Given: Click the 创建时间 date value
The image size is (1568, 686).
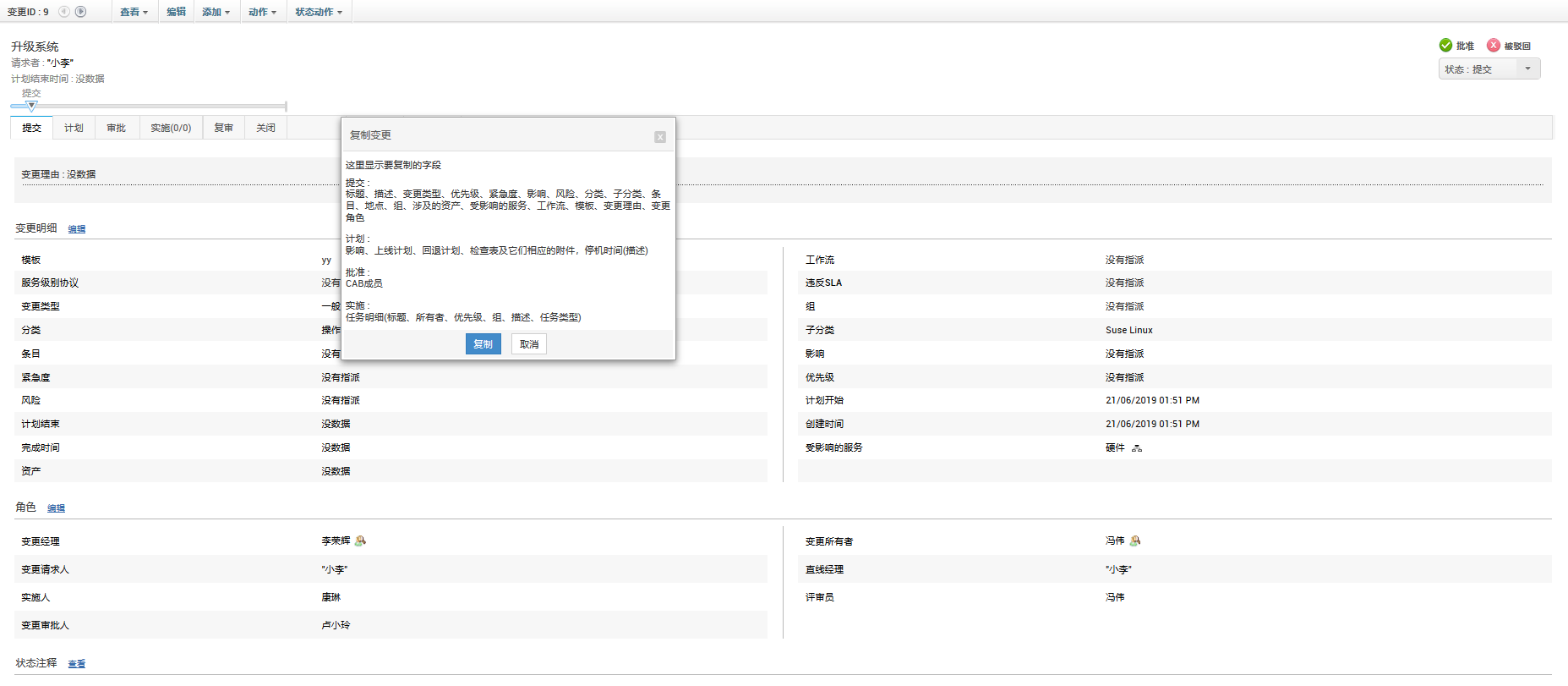Looking at the screenshot, I should click(x=1152, y=425).
